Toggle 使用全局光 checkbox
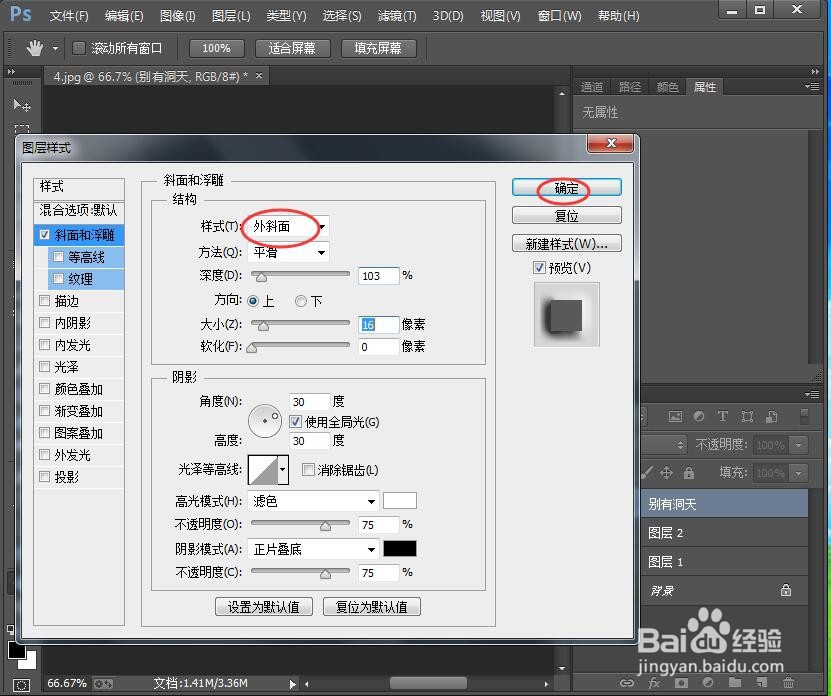The width and height of the screenshot is (831, 696). [295, 422]
